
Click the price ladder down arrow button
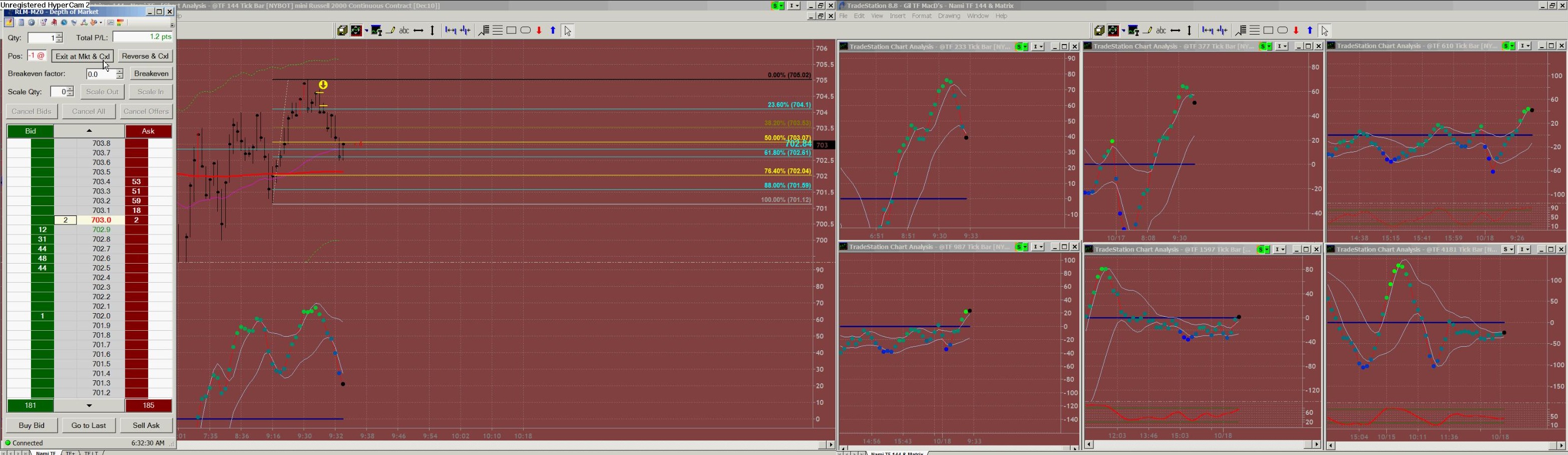90,406
